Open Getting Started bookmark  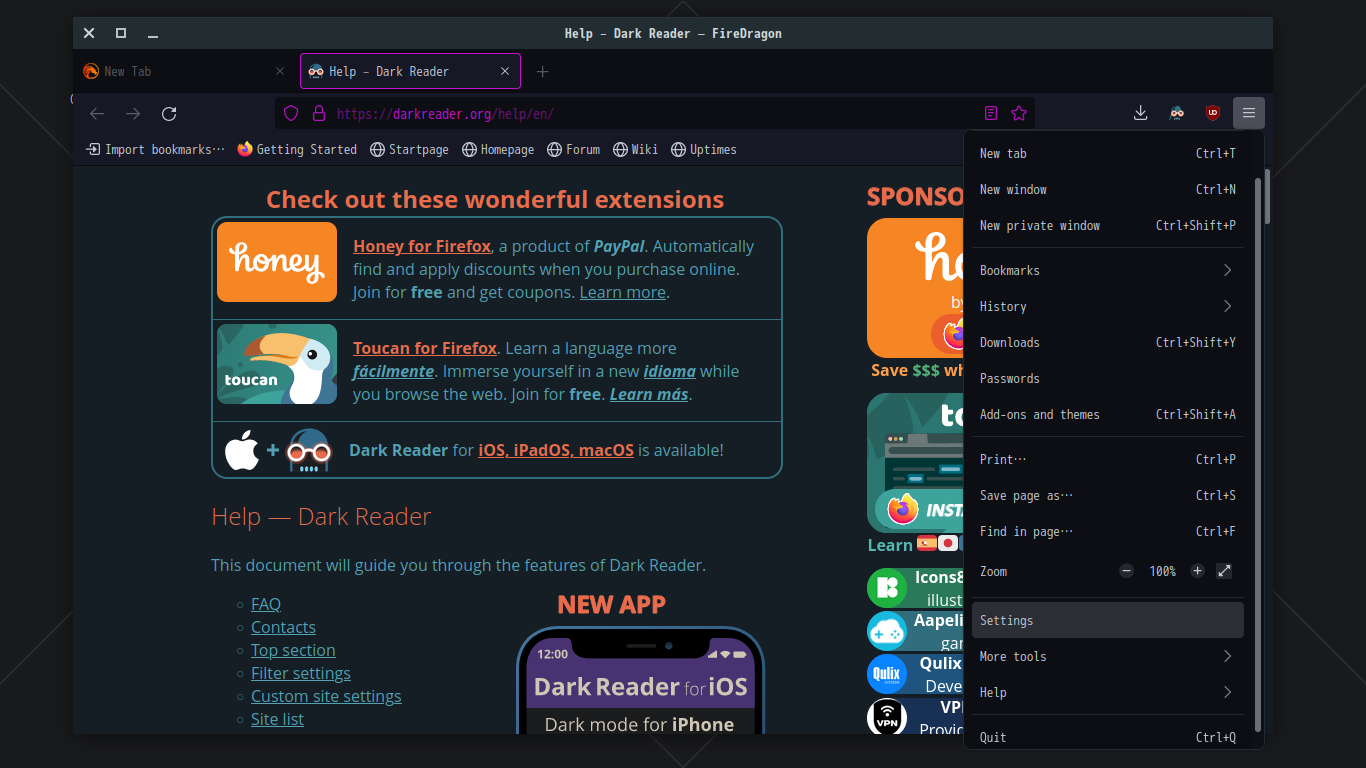(297, 149)
